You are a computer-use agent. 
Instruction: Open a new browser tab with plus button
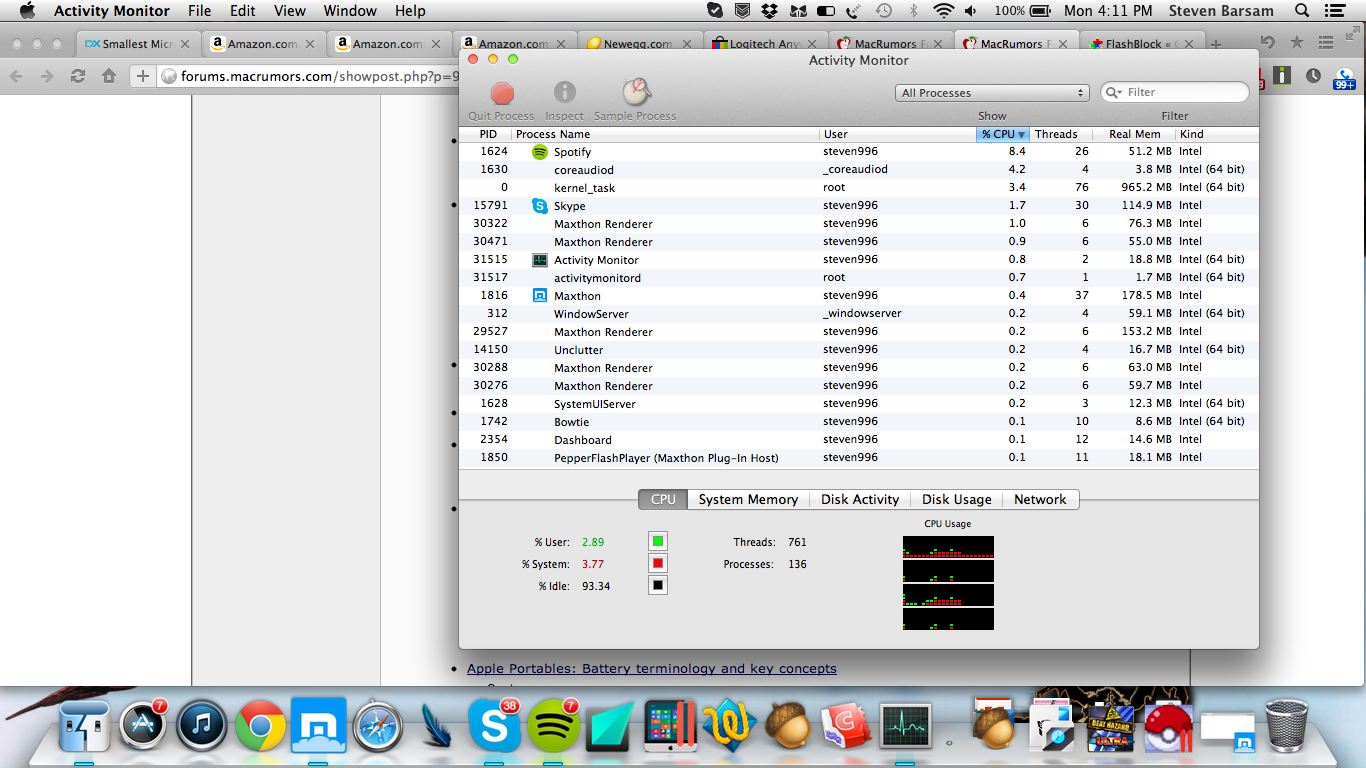tap(1216, 44)
